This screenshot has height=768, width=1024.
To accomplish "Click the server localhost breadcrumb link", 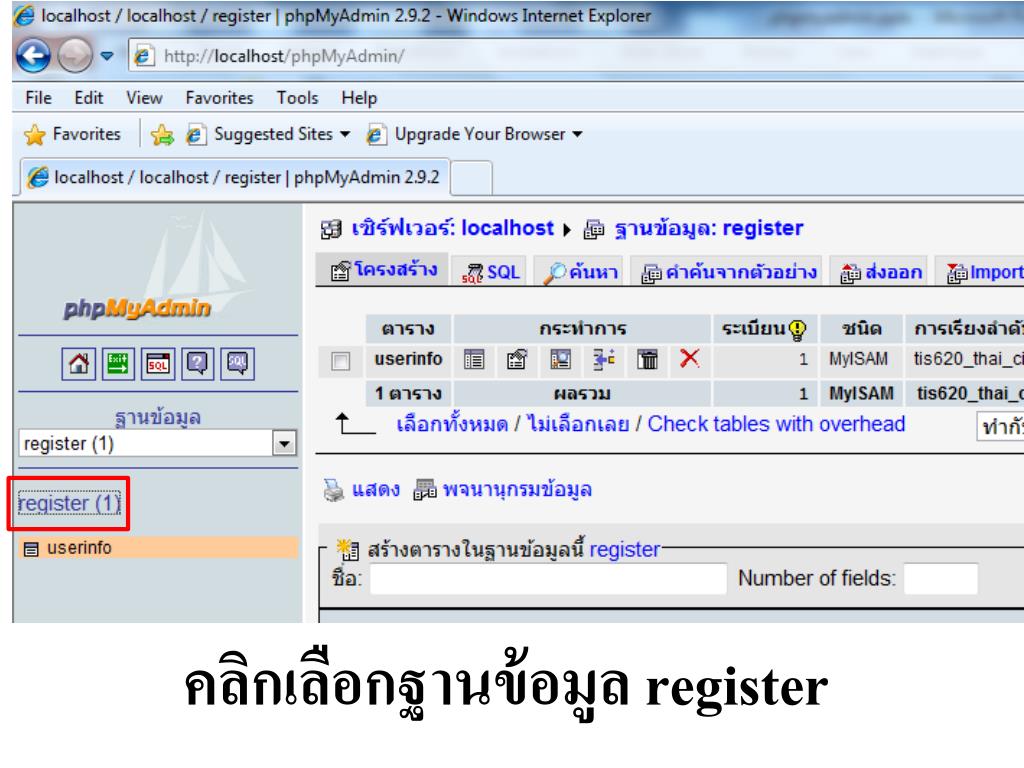I will pyautogui.click(x=453, y=228).
